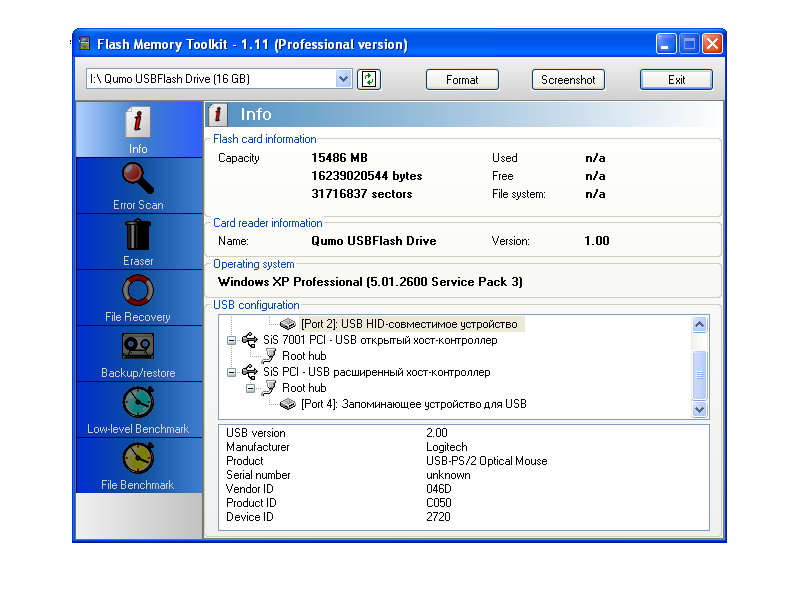Select Port 4 USB storage device entry
Image resolution: width=800 pixels, height=600 pixels.
pyautogui.click(x=413, y=404)
